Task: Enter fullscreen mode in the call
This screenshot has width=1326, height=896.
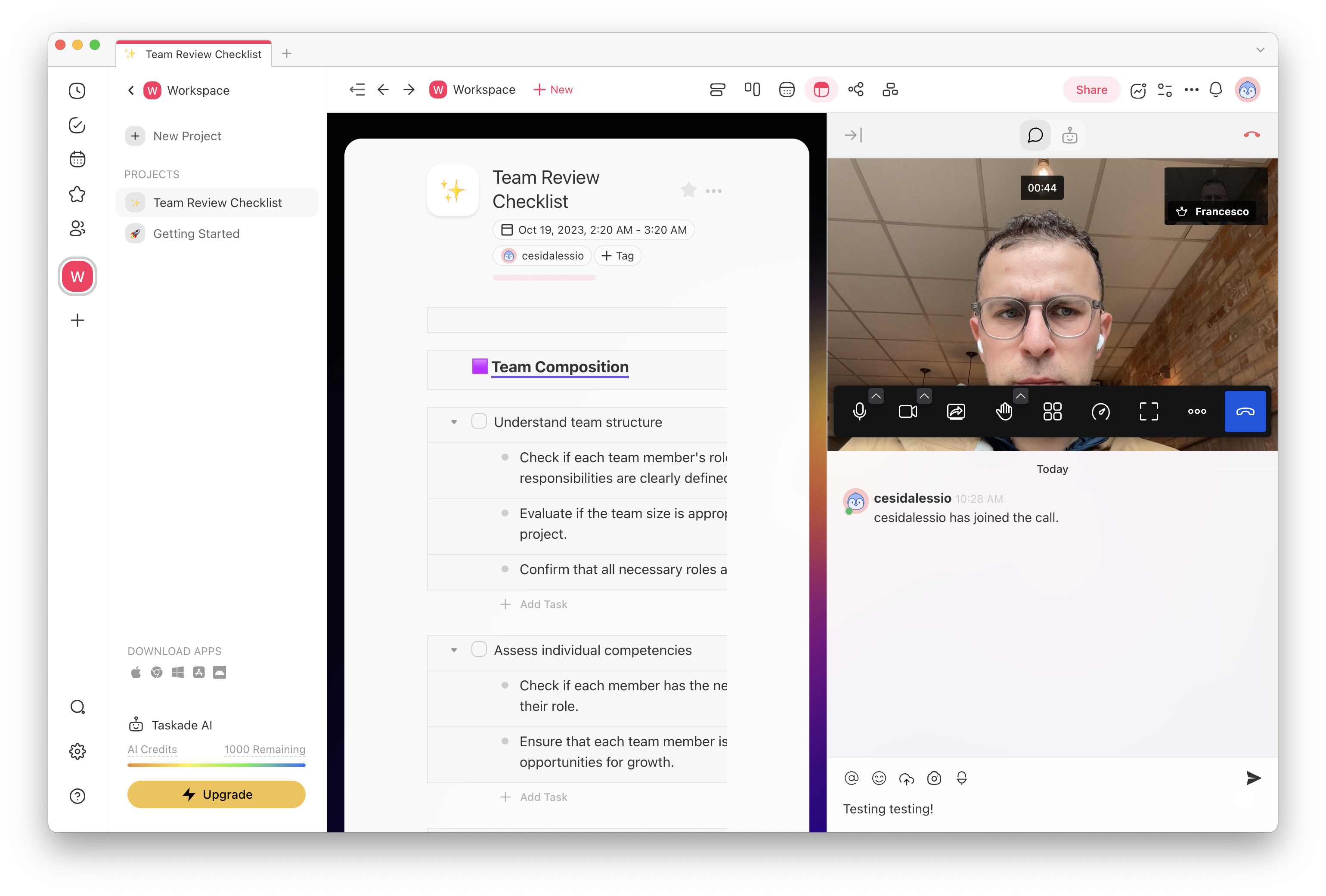Action: point(1149,411)
